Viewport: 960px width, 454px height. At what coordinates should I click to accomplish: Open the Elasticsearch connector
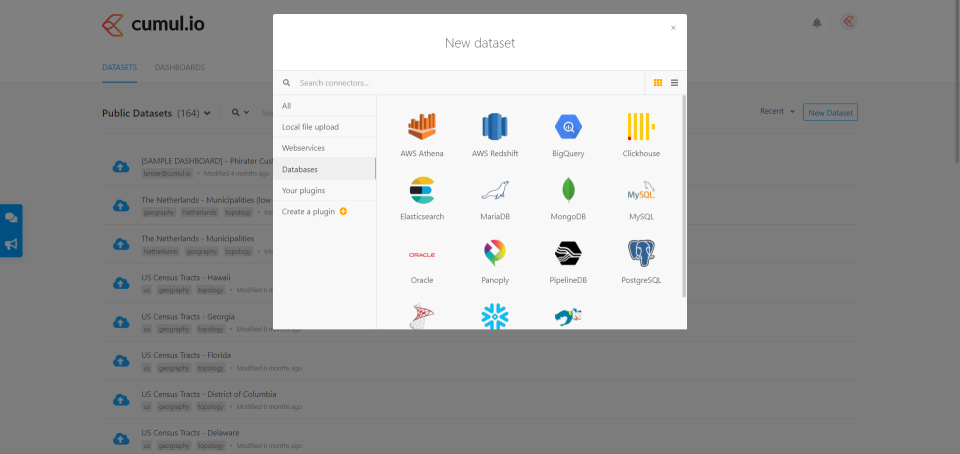pyautogui.click(x=422, y=199)
